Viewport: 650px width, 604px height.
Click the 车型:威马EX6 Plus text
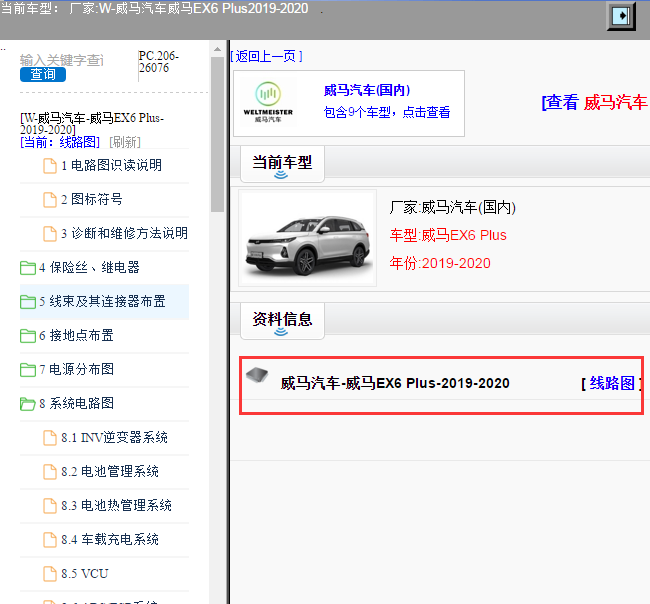(448, 235)
